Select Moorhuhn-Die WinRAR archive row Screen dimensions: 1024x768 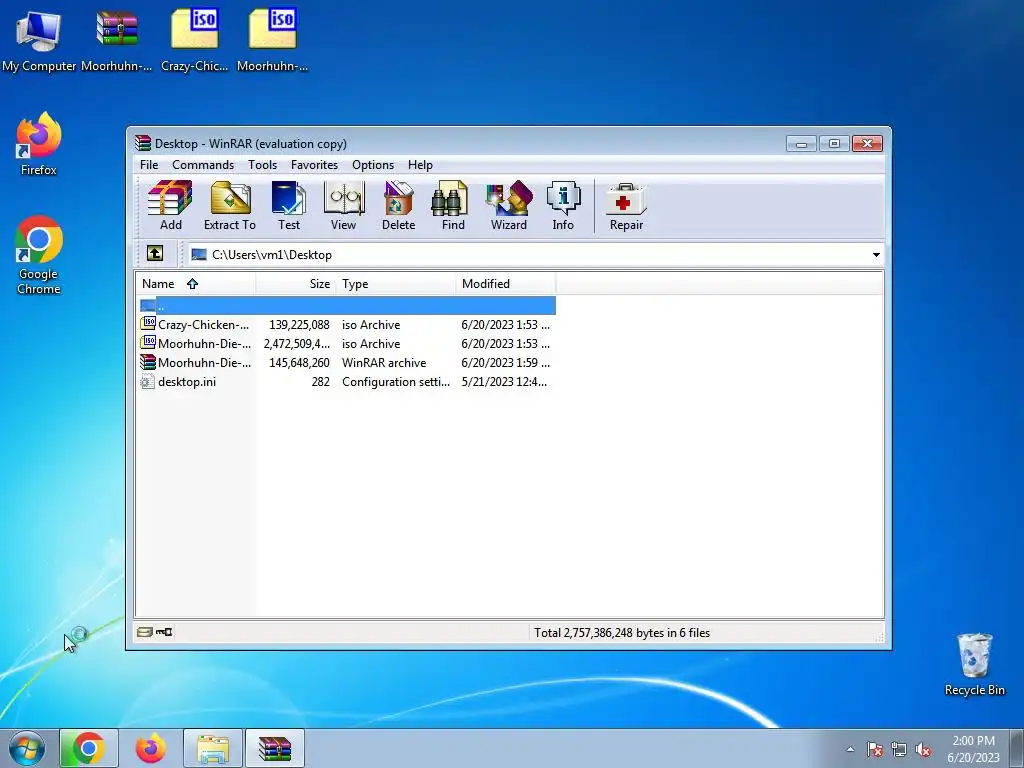click(347, 362)
